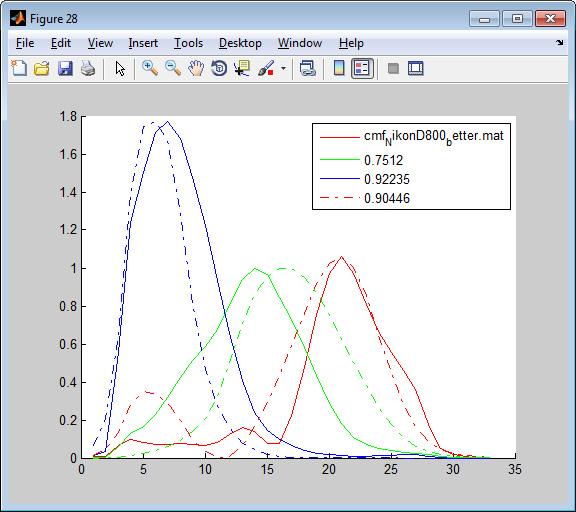Open the Window menu
The width and height of the screenshot is (576, 512).
click(300, 43)
